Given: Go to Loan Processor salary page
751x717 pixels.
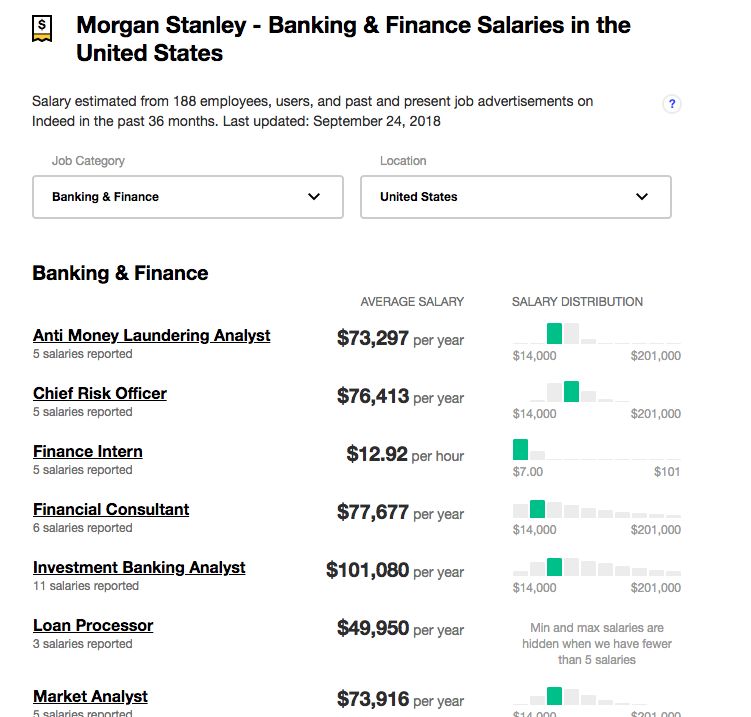Looking at the screenshot, I should [93, 625].
